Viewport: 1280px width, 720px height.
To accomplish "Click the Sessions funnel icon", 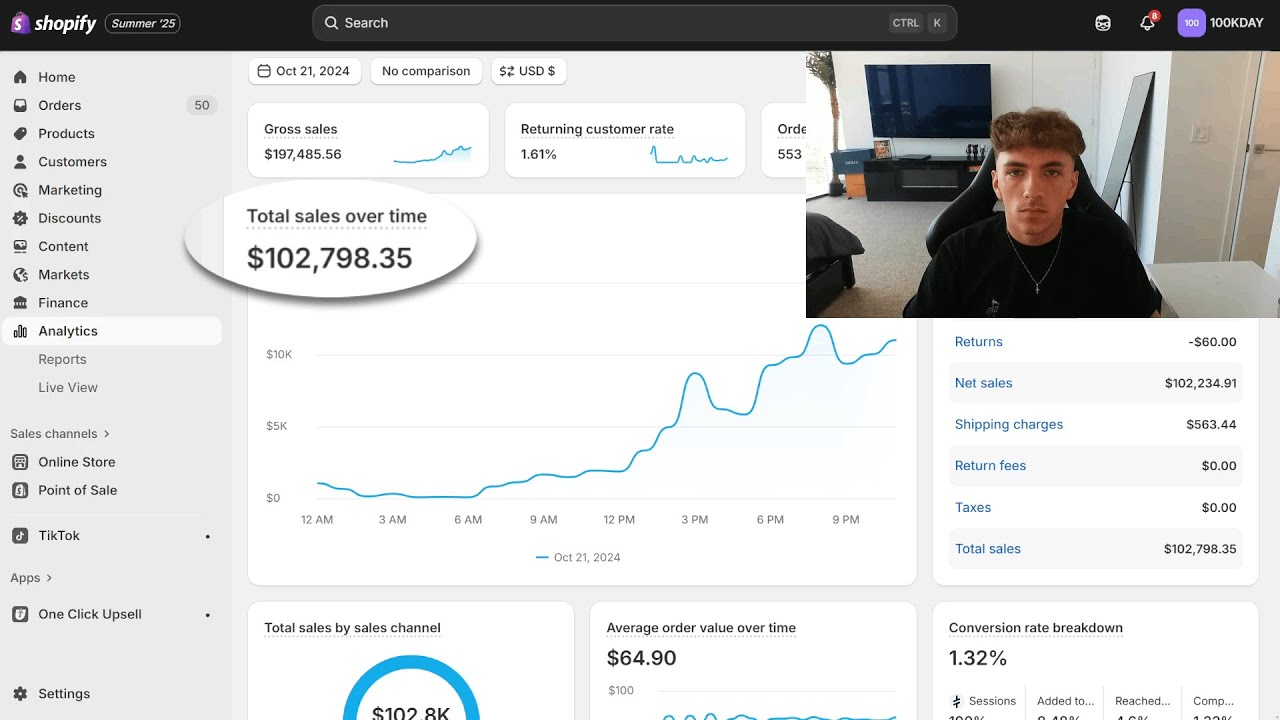I will (957, 701).
